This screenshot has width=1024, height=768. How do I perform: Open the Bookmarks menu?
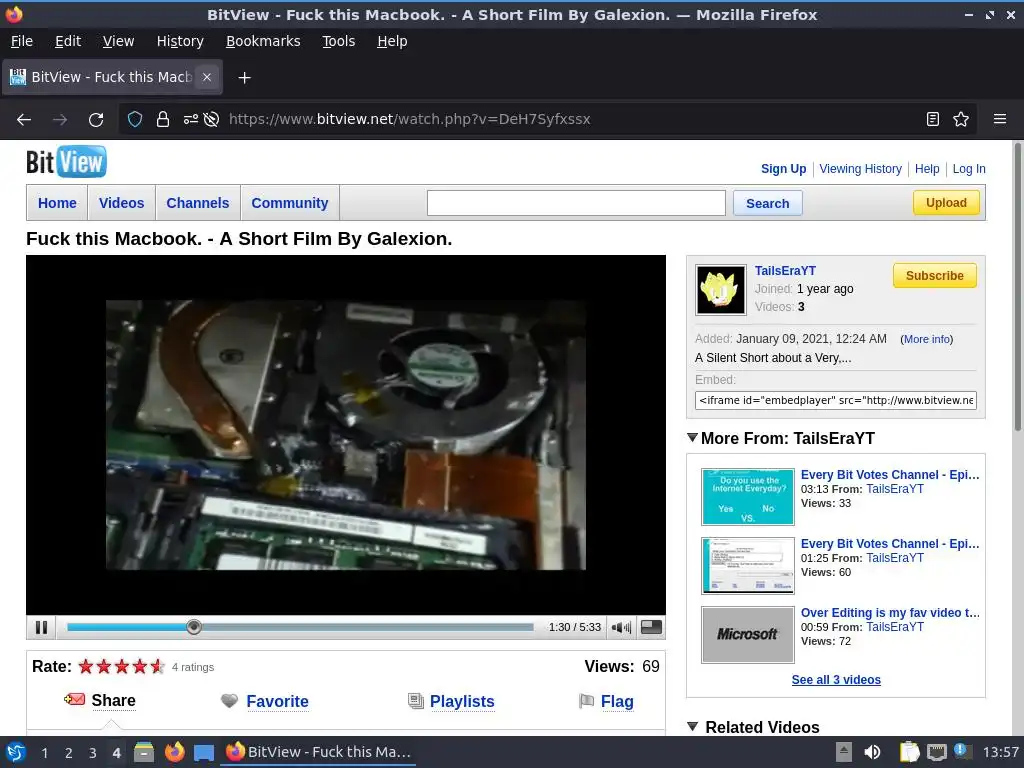pos(263,41)
